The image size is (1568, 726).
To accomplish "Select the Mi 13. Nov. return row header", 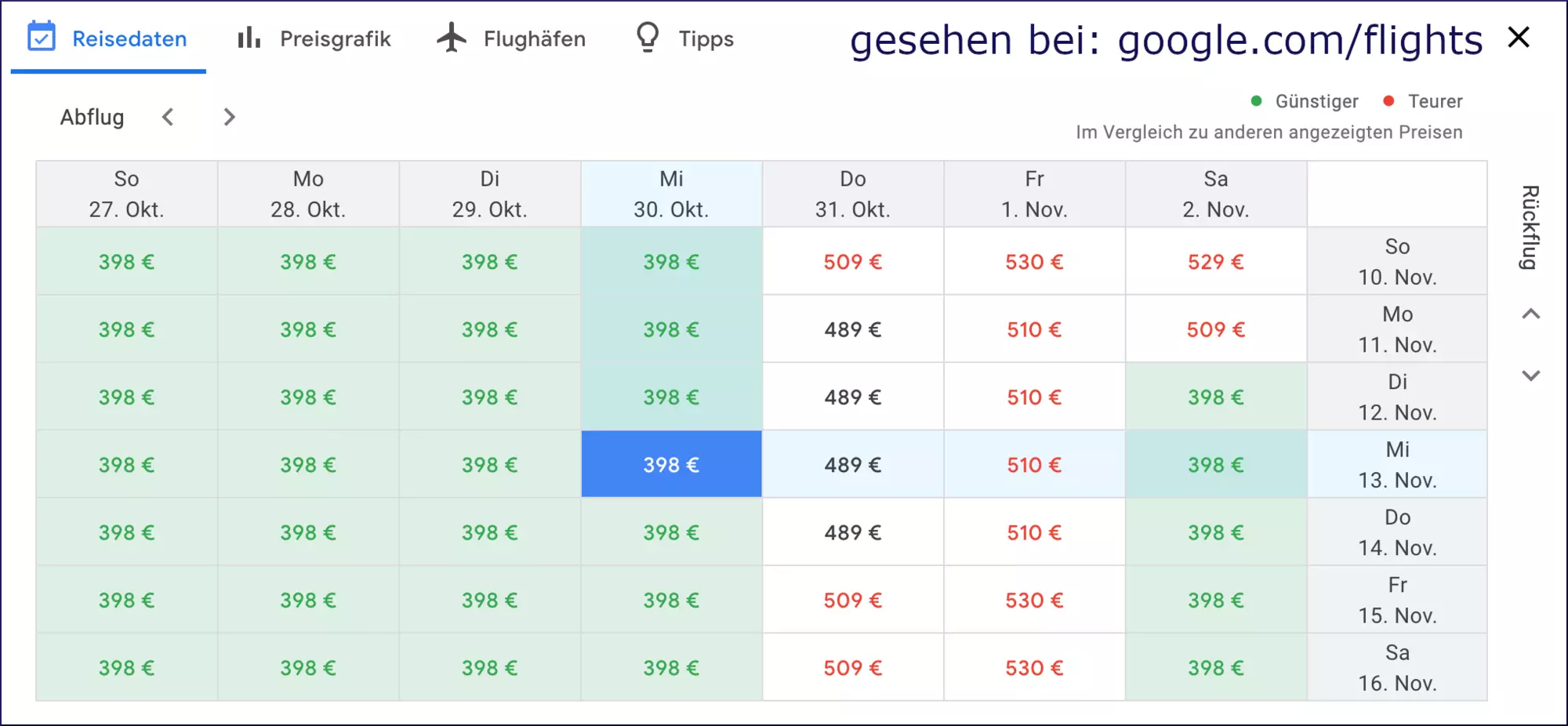I will (1397, 464).
